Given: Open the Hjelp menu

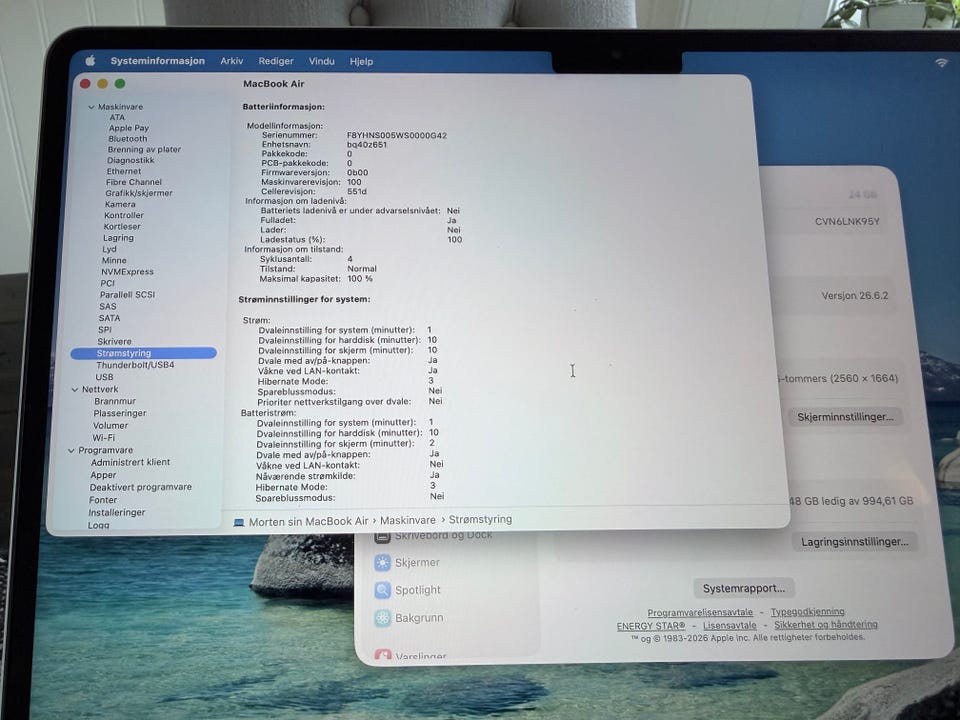Looking at the screenshot, I should pyautogui.click(x=361, y=61).
